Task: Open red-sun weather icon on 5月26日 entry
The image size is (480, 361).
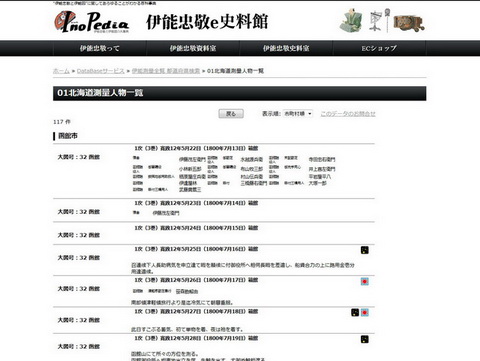Action: click(x=365, y=282)
